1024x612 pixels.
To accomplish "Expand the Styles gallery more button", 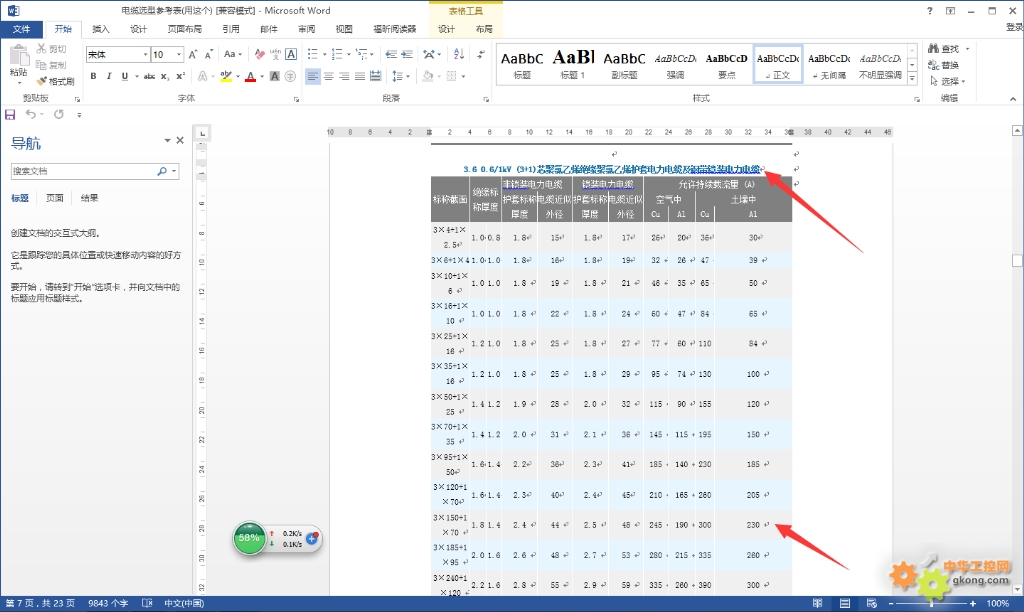I will pyautogui.click(x=912, y=79).
